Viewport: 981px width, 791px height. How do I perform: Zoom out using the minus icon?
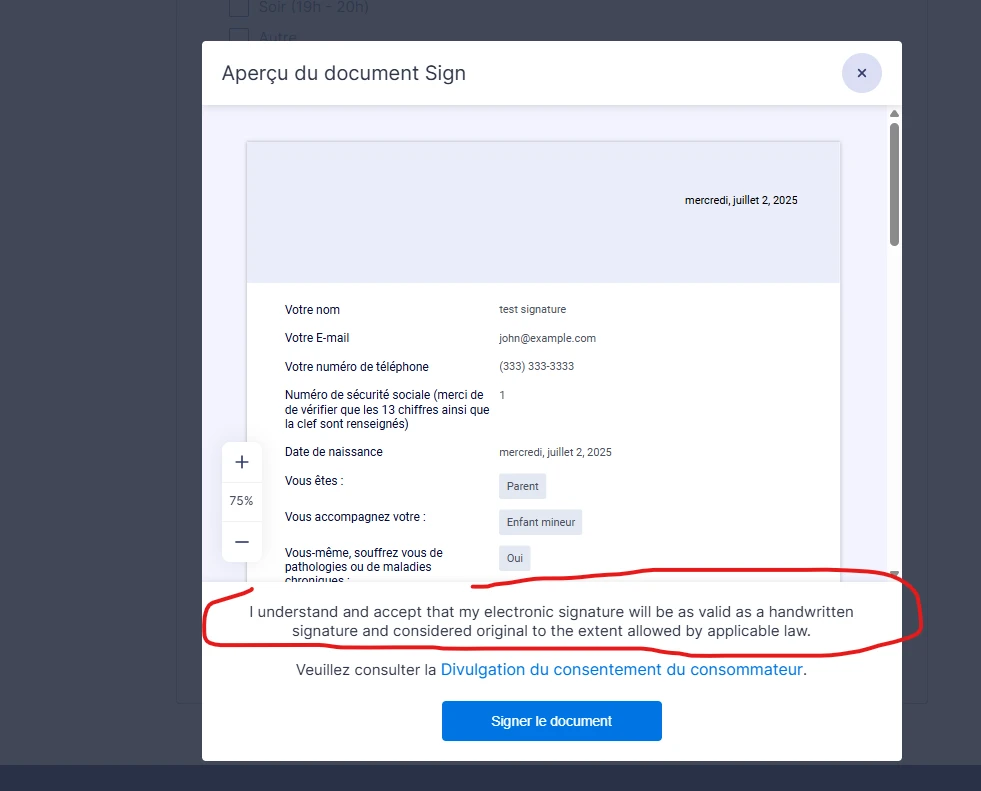pos(241,541)
